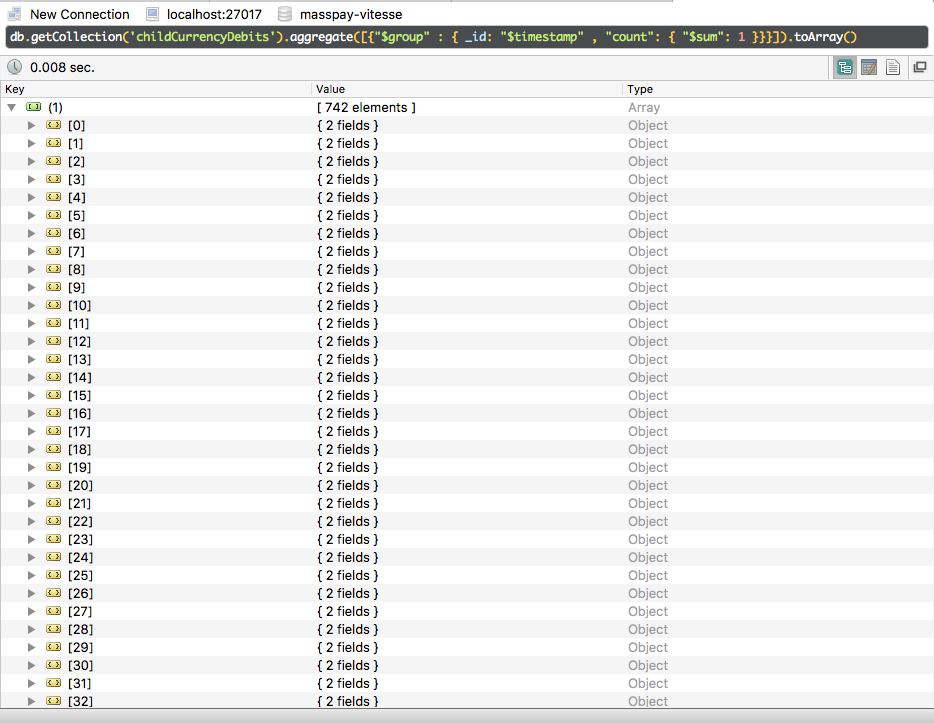The image size is (934, 723).
Task: Click the object icon for row [5]
Action: point(54,215)
